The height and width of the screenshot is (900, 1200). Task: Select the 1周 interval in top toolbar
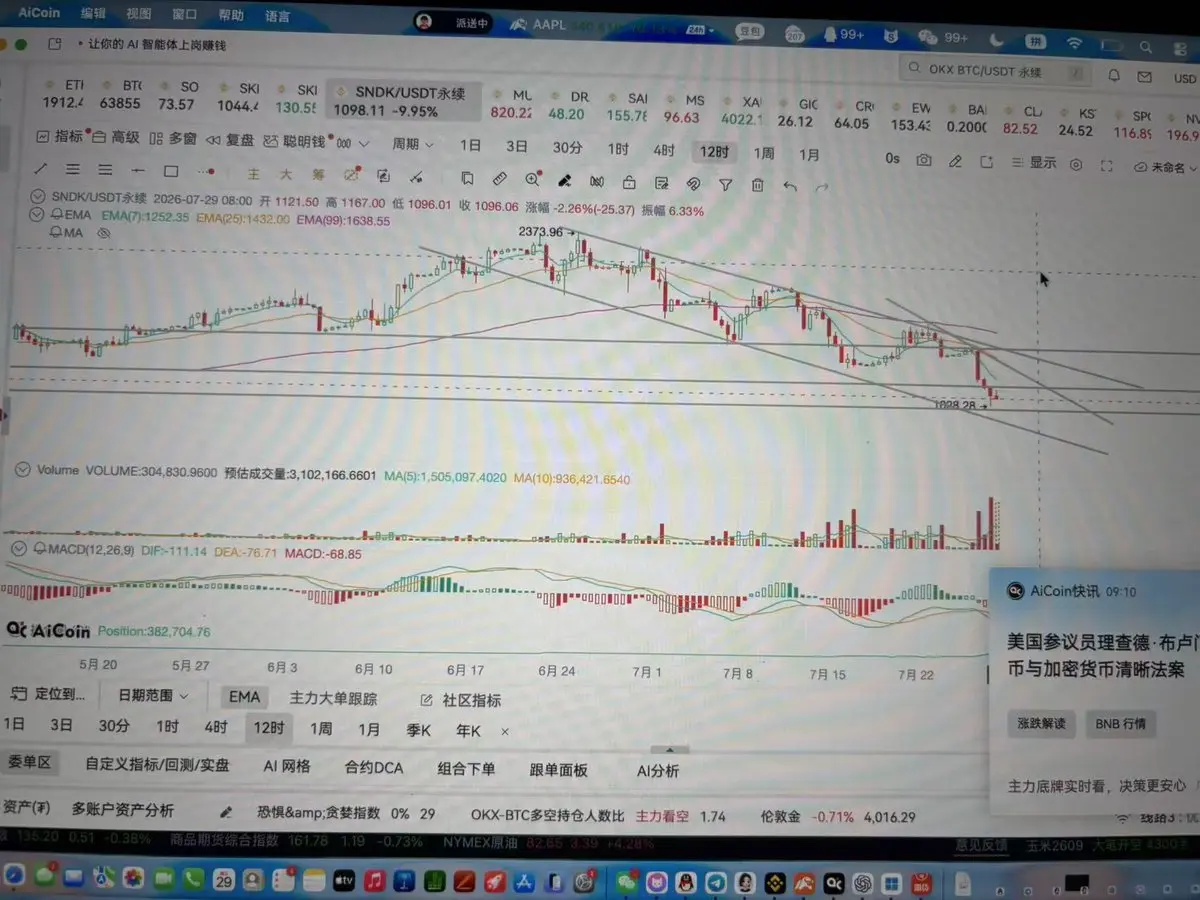764,153
